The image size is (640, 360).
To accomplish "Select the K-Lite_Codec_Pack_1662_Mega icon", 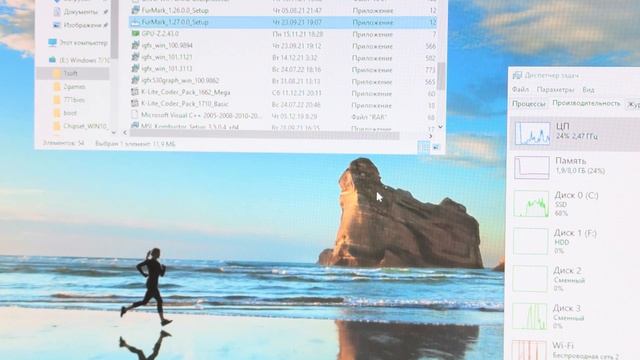I will [x=135, y=92].
